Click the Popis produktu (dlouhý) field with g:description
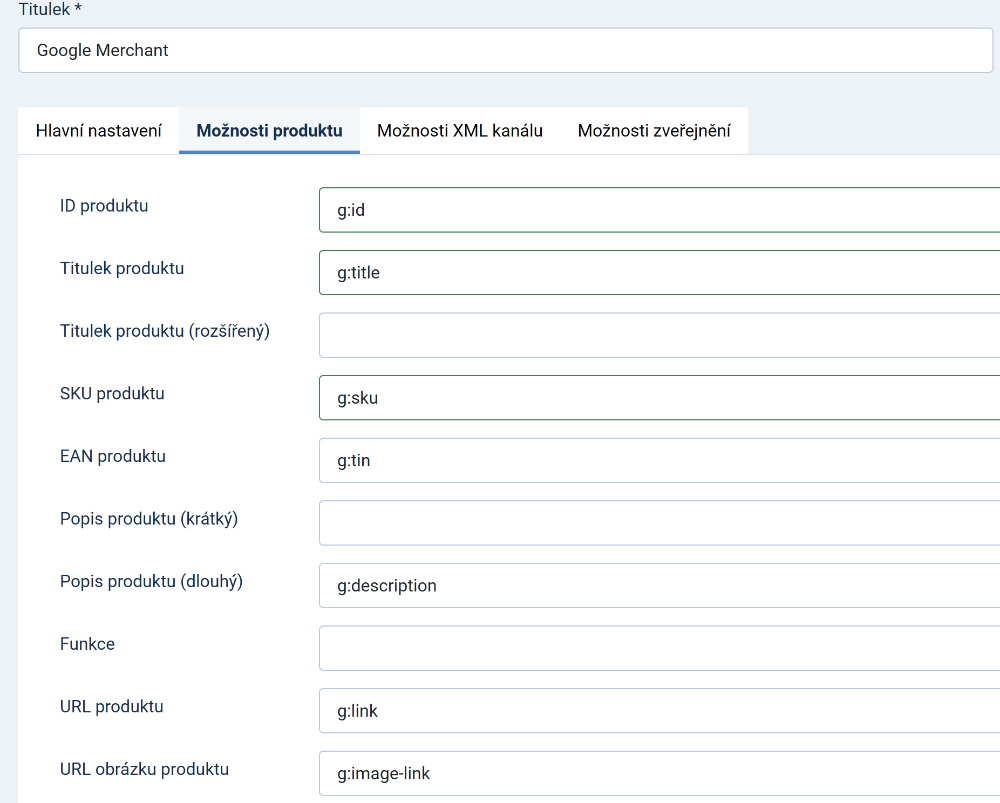 coord(658,585)
